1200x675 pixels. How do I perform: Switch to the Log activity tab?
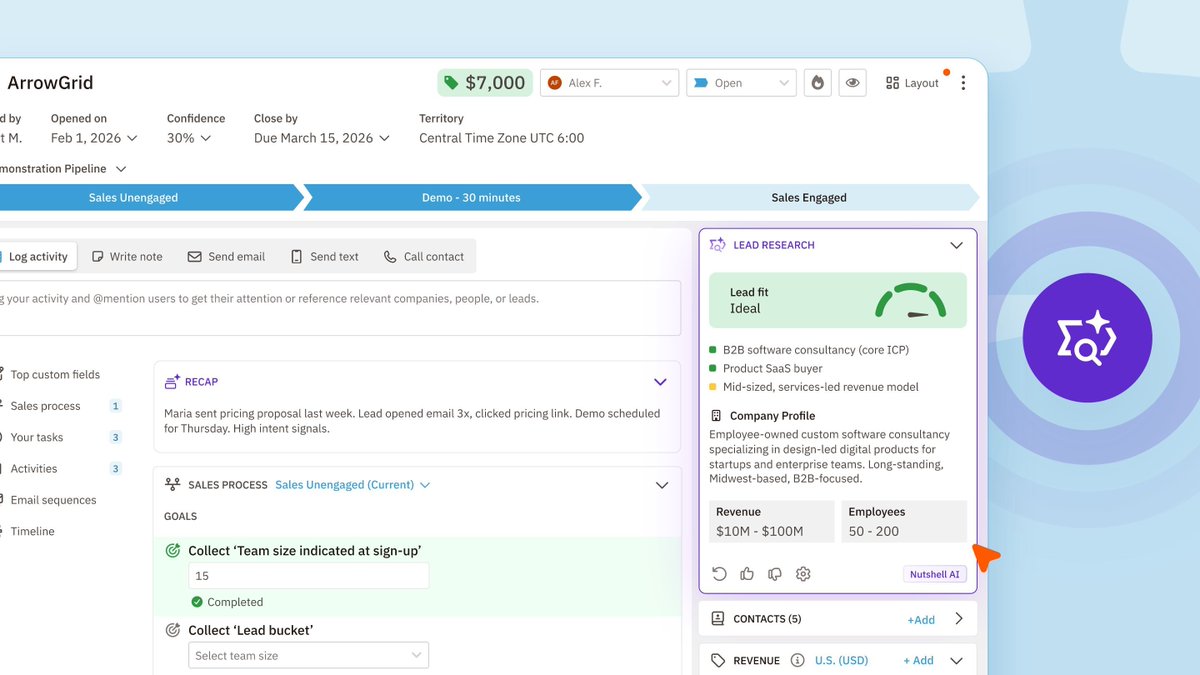38,257
